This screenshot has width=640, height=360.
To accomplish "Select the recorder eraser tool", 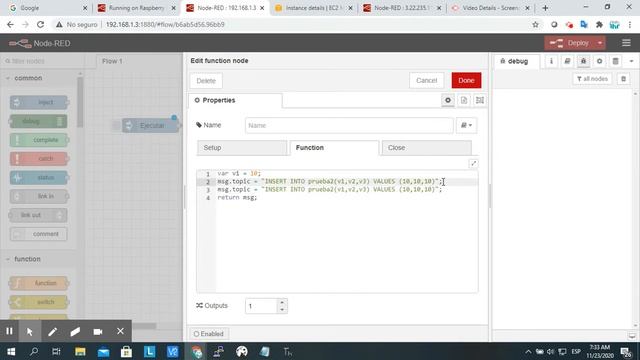I will tap(75, 331).
